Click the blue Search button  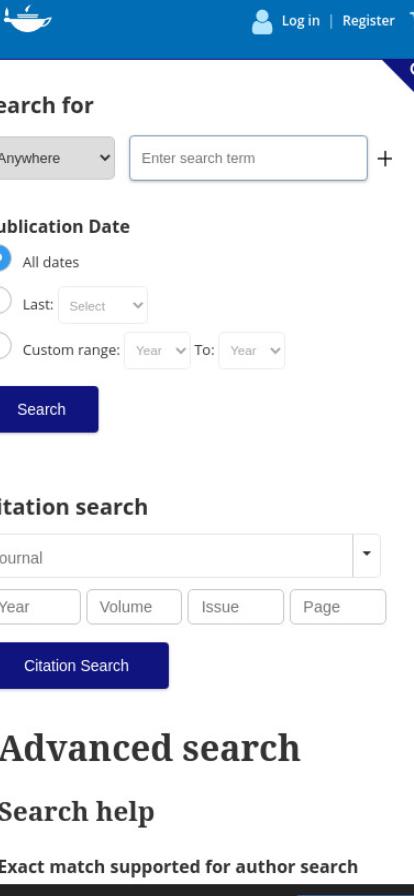tap(48, 409)
